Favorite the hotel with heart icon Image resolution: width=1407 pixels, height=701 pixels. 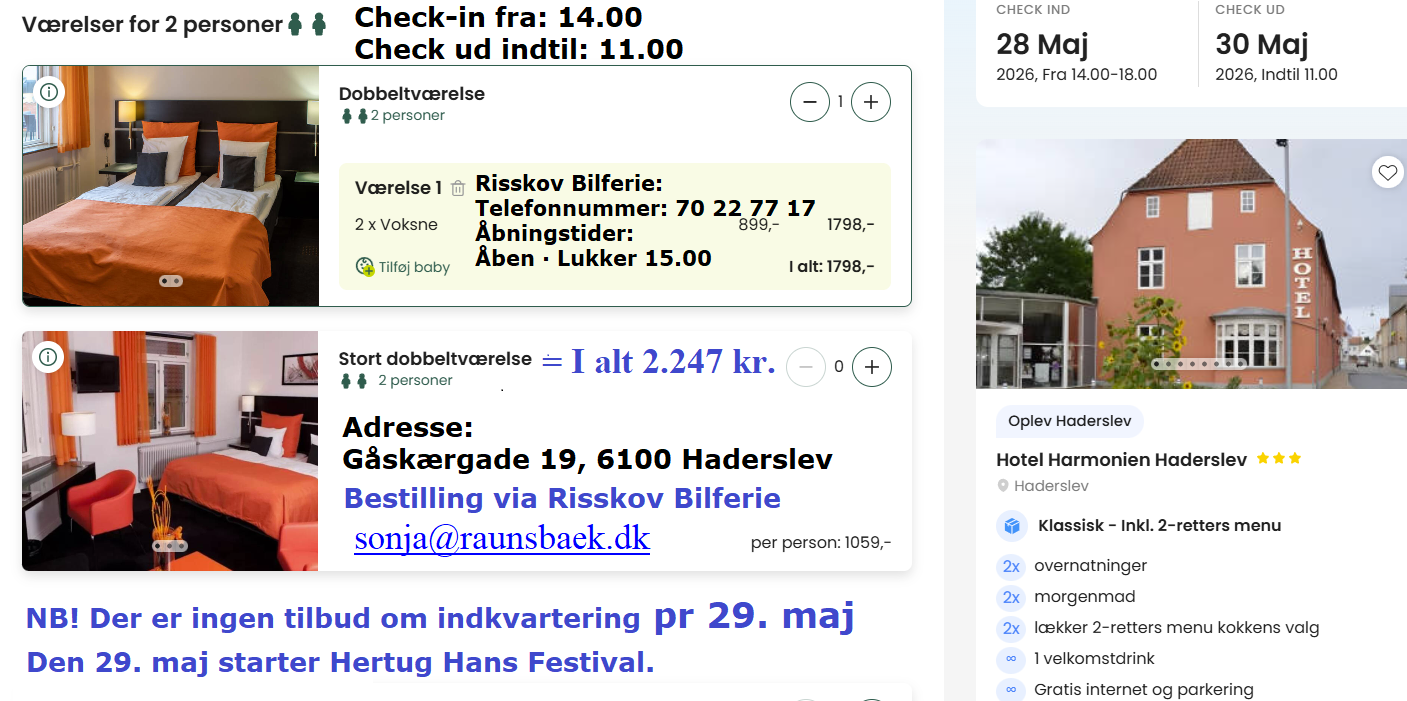1387,173
